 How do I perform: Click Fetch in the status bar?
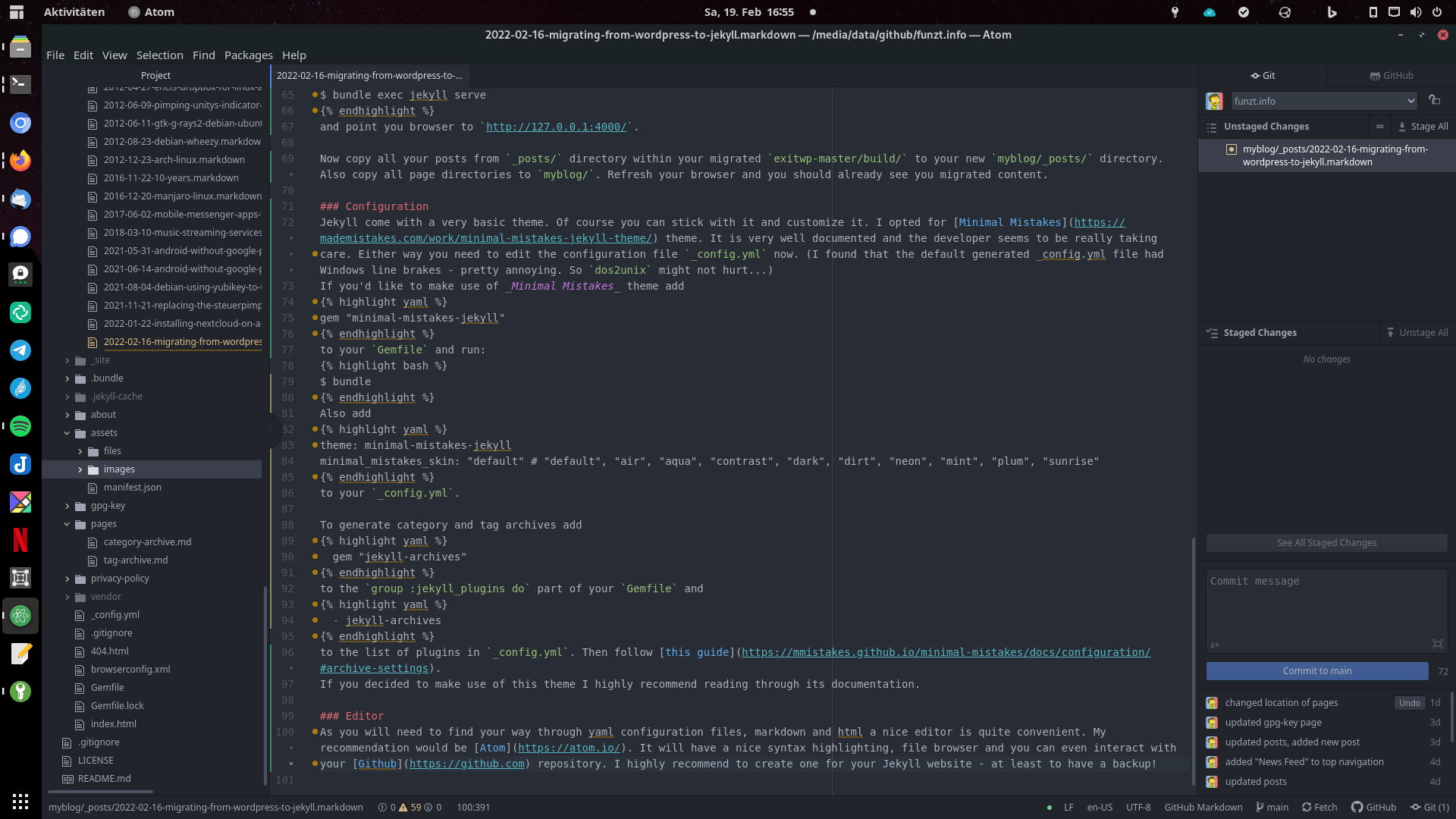(x=1319, y=807)
